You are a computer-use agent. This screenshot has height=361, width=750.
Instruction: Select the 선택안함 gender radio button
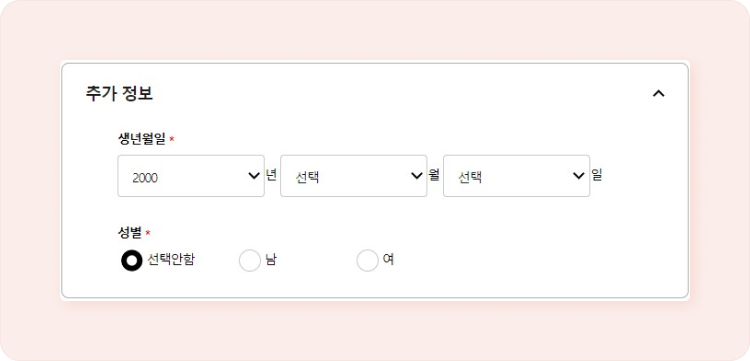(x=132, y=261)
